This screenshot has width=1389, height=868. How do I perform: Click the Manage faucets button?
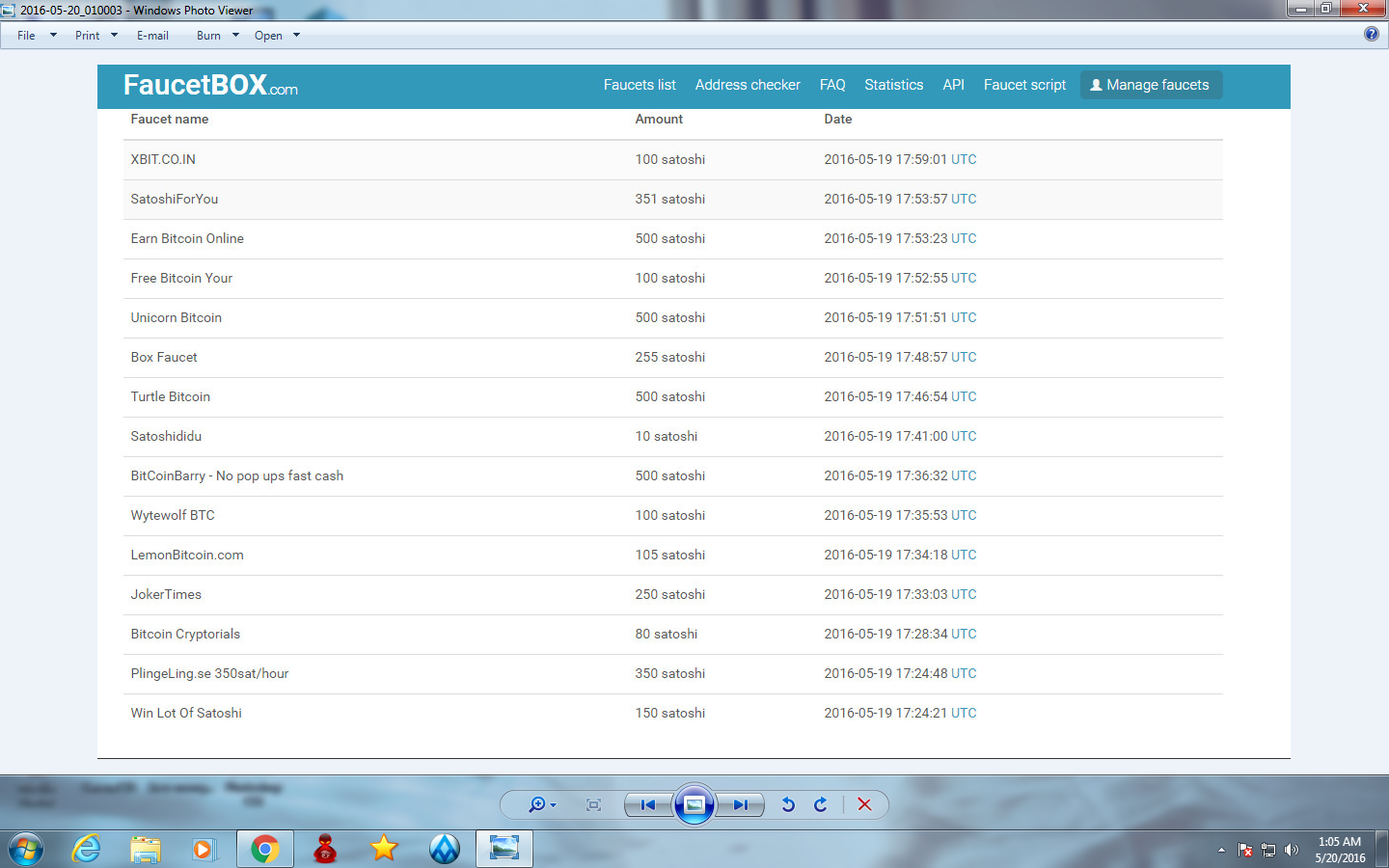[1151, 85]
